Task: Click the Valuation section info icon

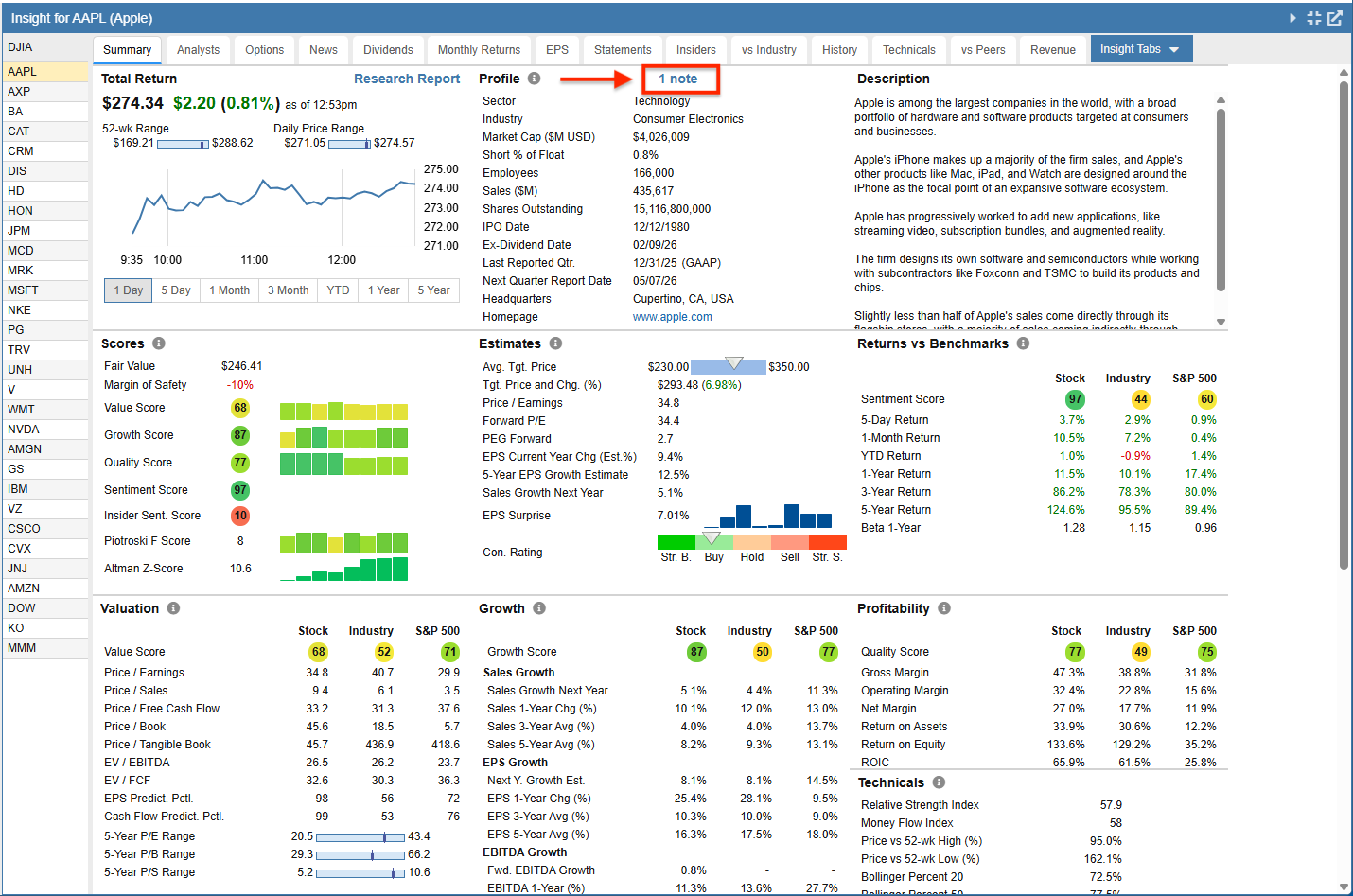Action: coord(173,608)
